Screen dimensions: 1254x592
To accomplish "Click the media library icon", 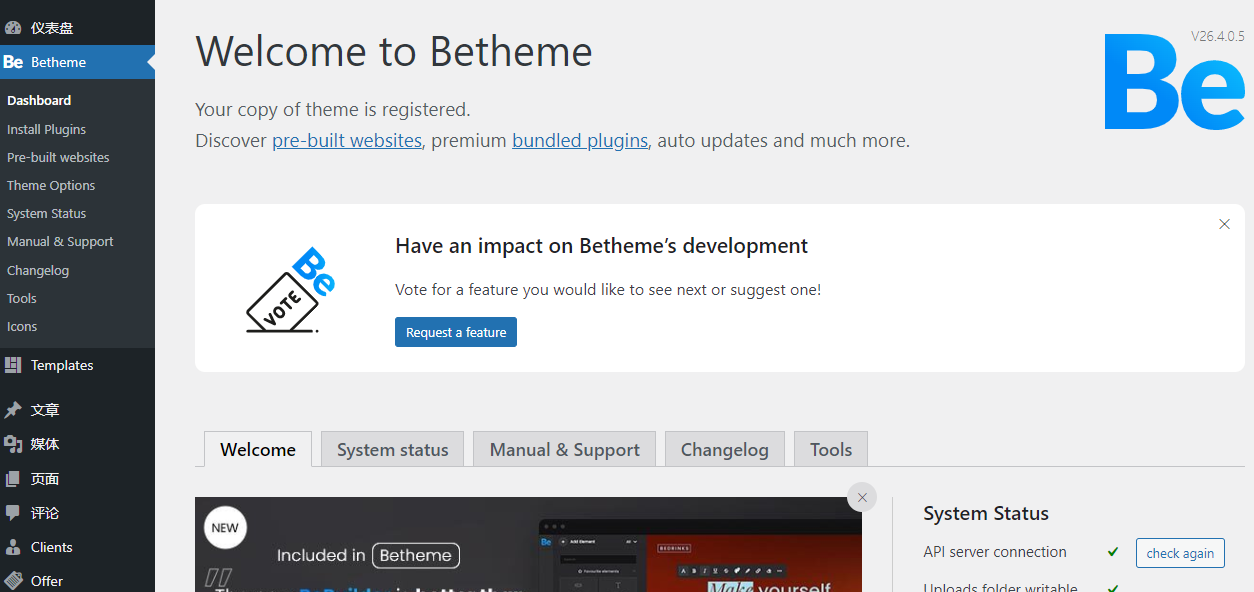I will [x=13, y=444].
